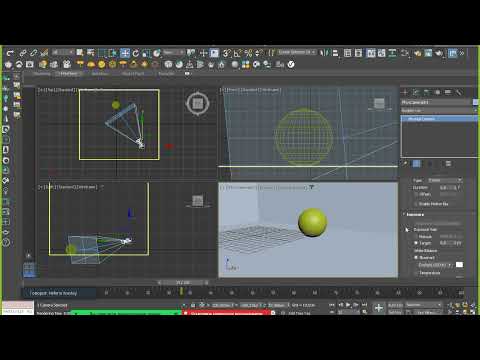Select the Temperature white balance radio button

click(416, 273)
